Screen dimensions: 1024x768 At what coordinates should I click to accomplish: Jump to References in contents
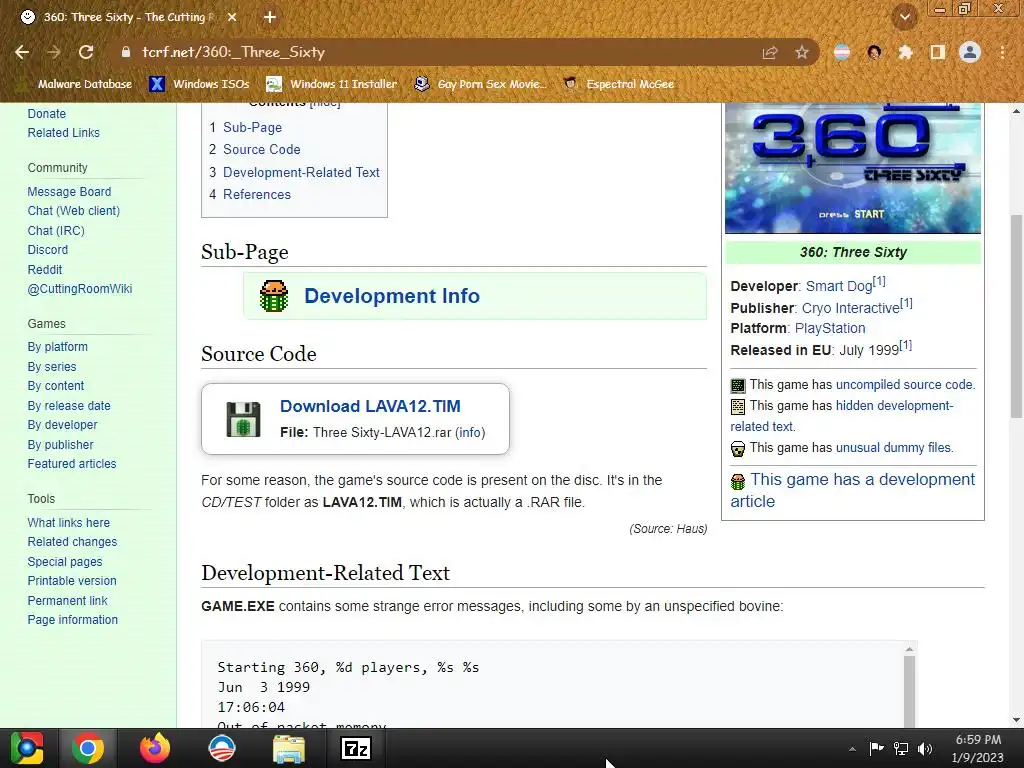[x=257, y=195]
